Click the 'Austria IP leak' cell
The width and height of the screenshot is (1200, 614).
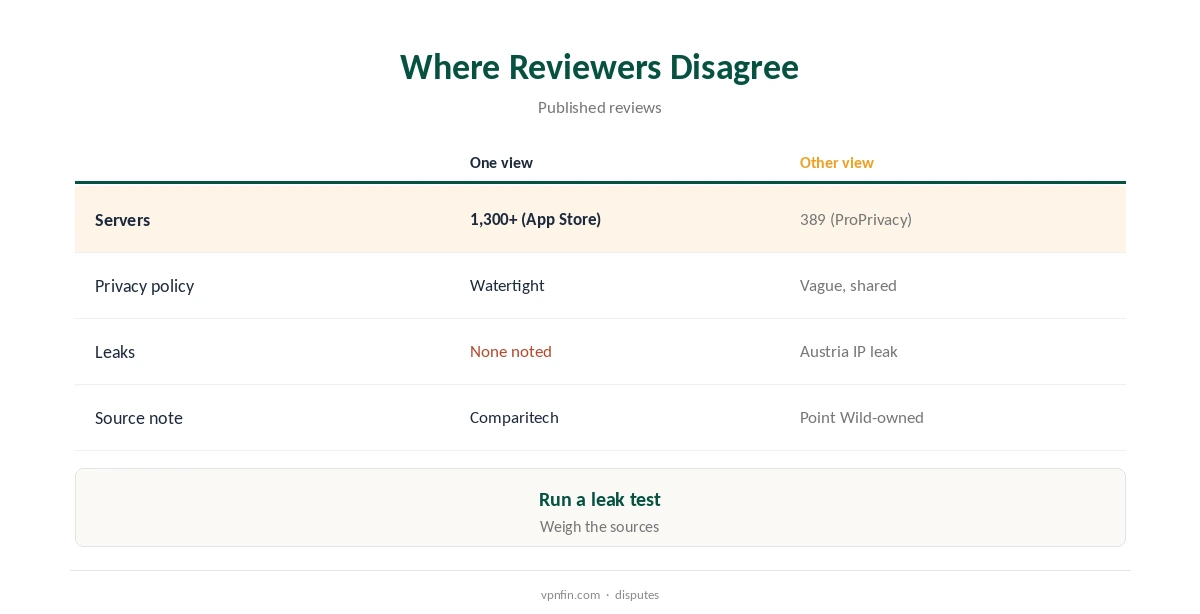pos(848,351)
